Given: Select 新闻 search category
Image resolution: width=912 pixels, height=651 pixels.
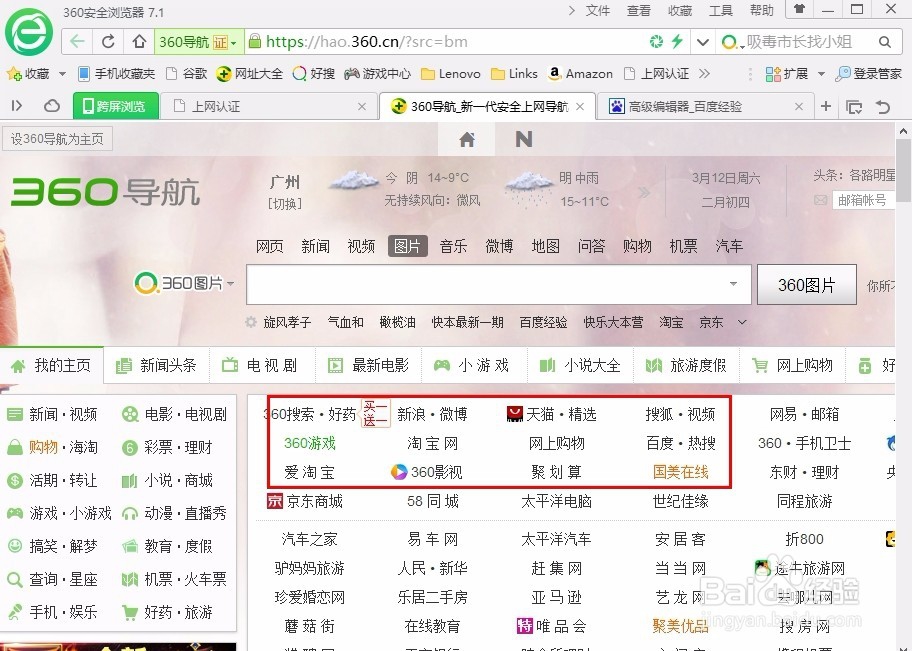Looking at the screenshot, I should [315, 246].
